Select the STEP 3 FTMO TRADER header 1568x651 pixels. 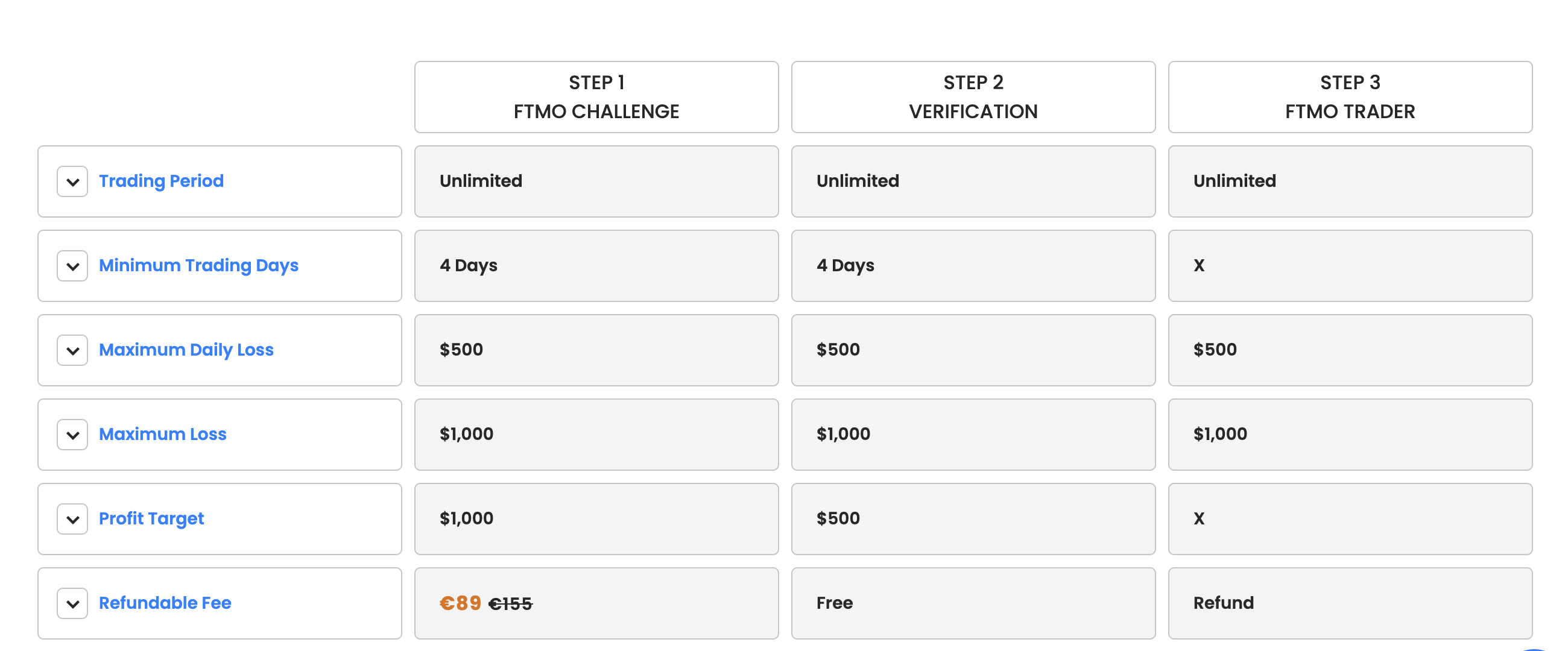1350,96
